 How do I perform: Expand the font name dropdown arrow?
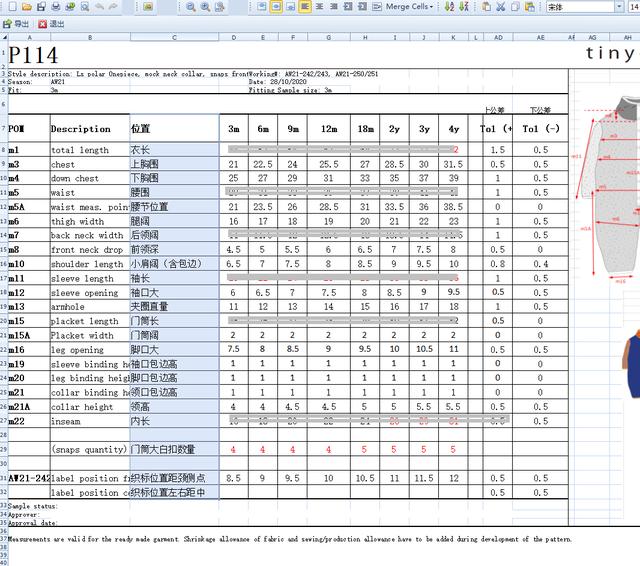(619, 7)
